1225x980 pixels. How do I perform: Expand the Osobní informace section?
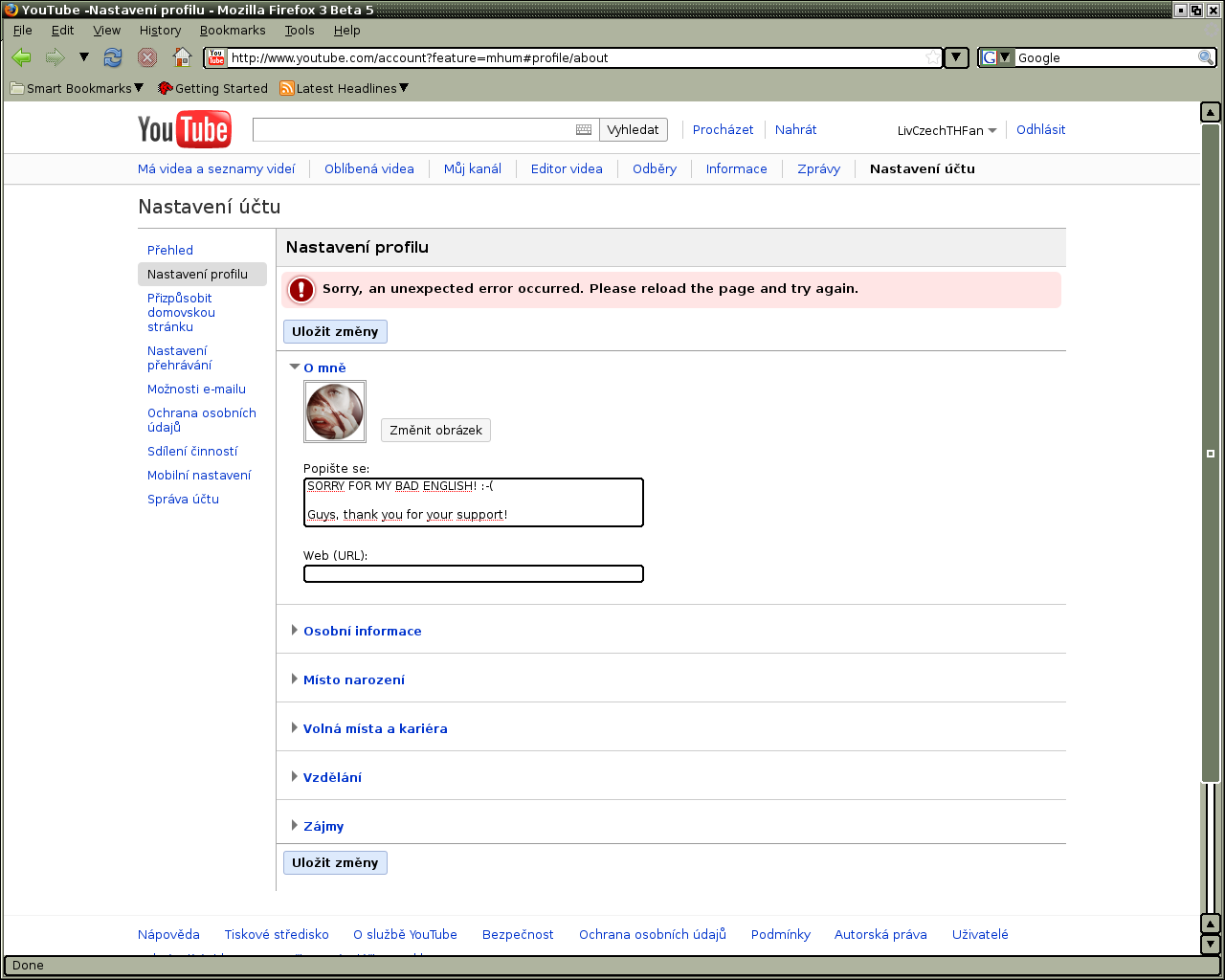coord(356,631)
